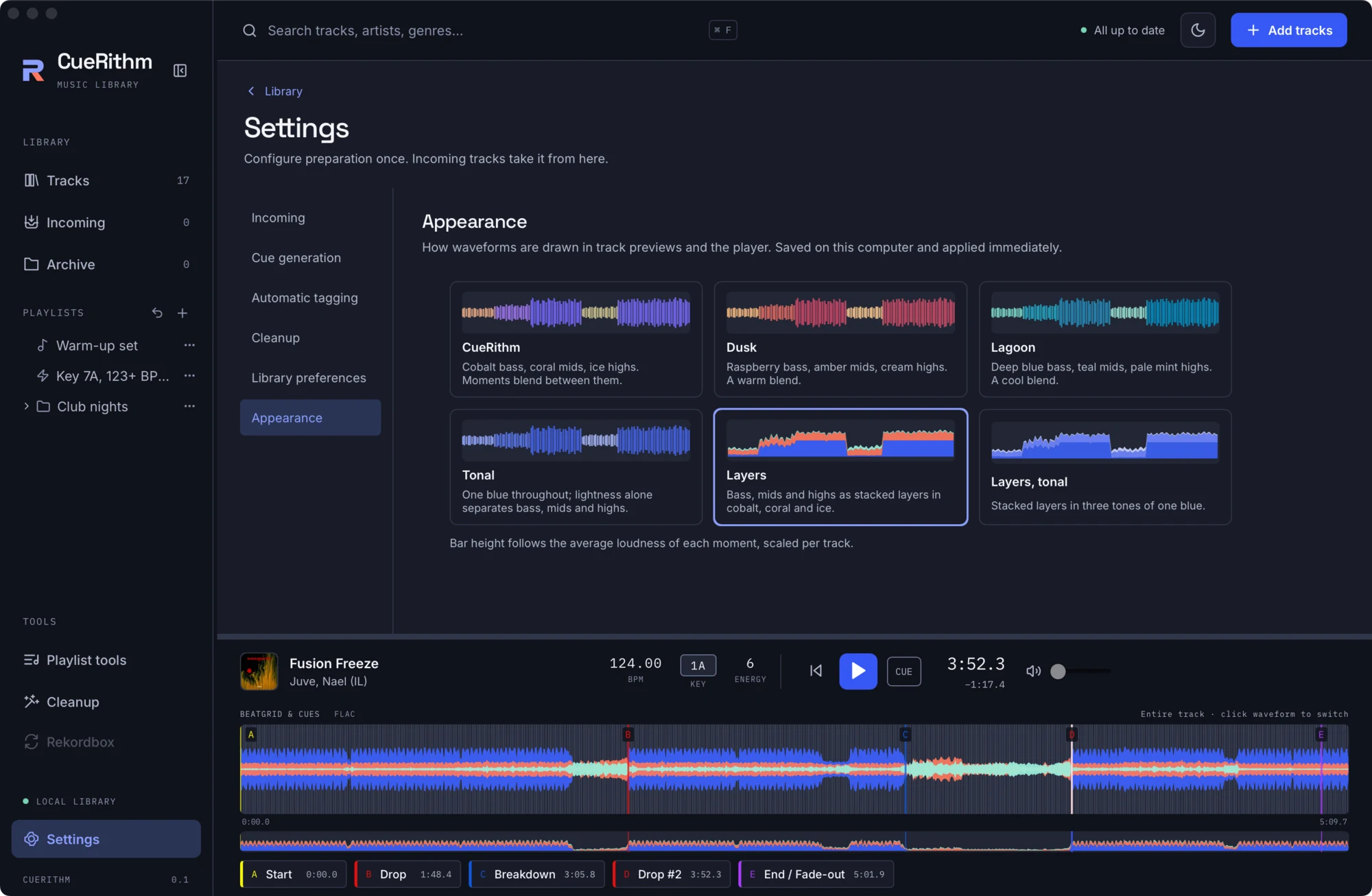1372x896 pixels.
Task: Select the Dusk waveform style
Action: tap(840, 339)
